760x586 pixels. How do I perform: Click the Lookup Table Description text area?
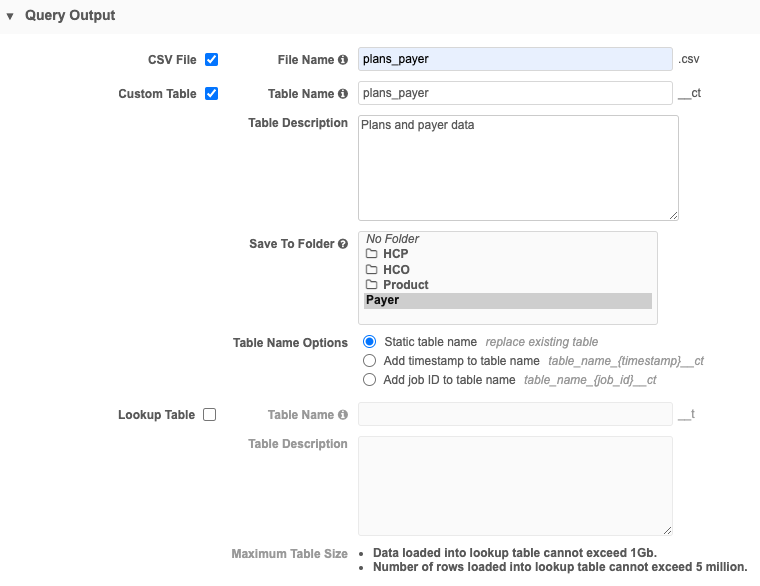(514, 486)
